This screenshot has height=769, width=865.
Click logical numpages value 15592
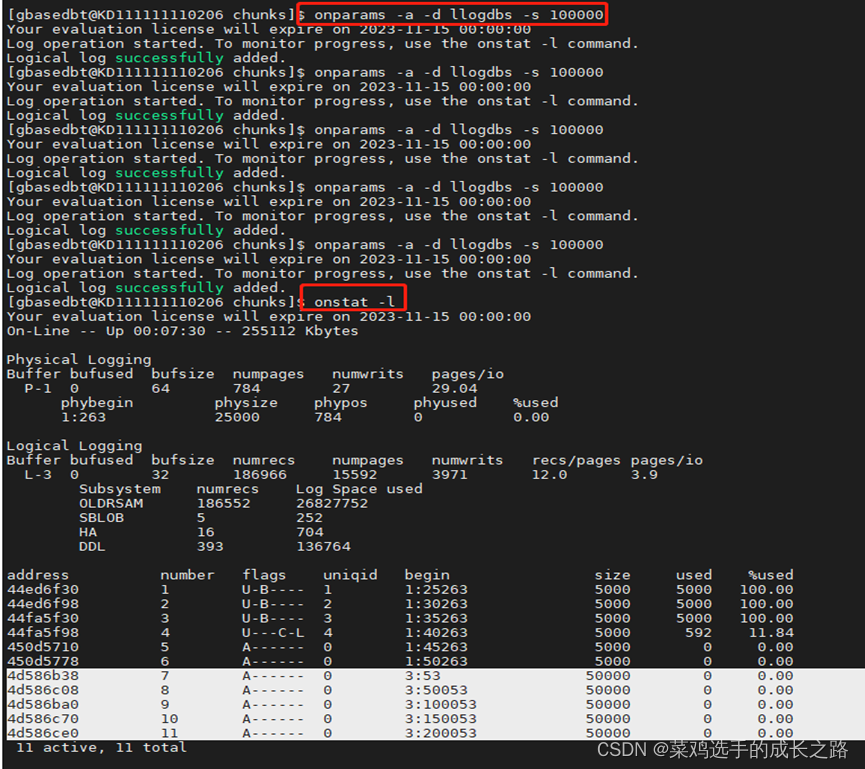(355, 474)
